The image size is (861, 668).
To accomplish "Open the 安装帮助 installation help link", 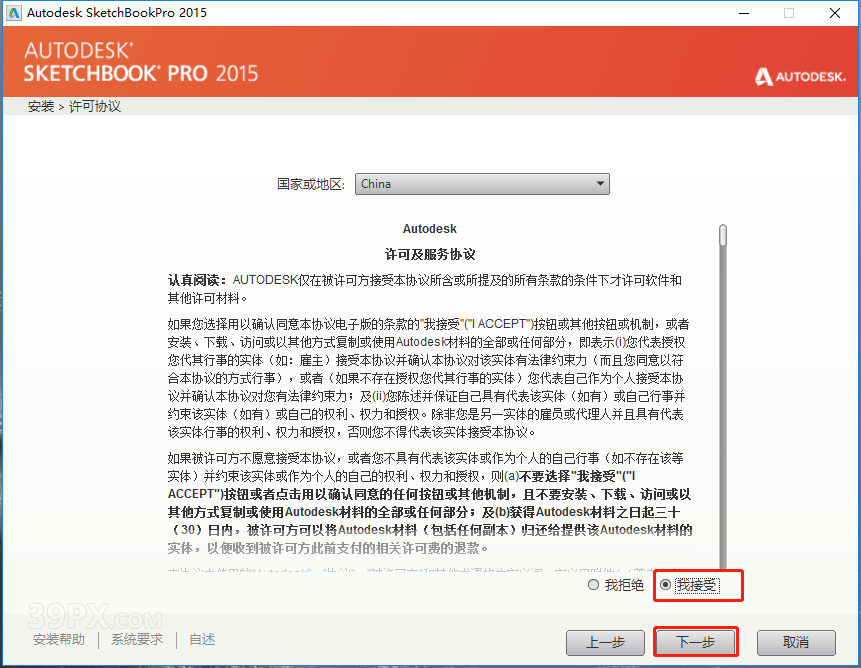I will pyautogui.click(x=59, y=639).
